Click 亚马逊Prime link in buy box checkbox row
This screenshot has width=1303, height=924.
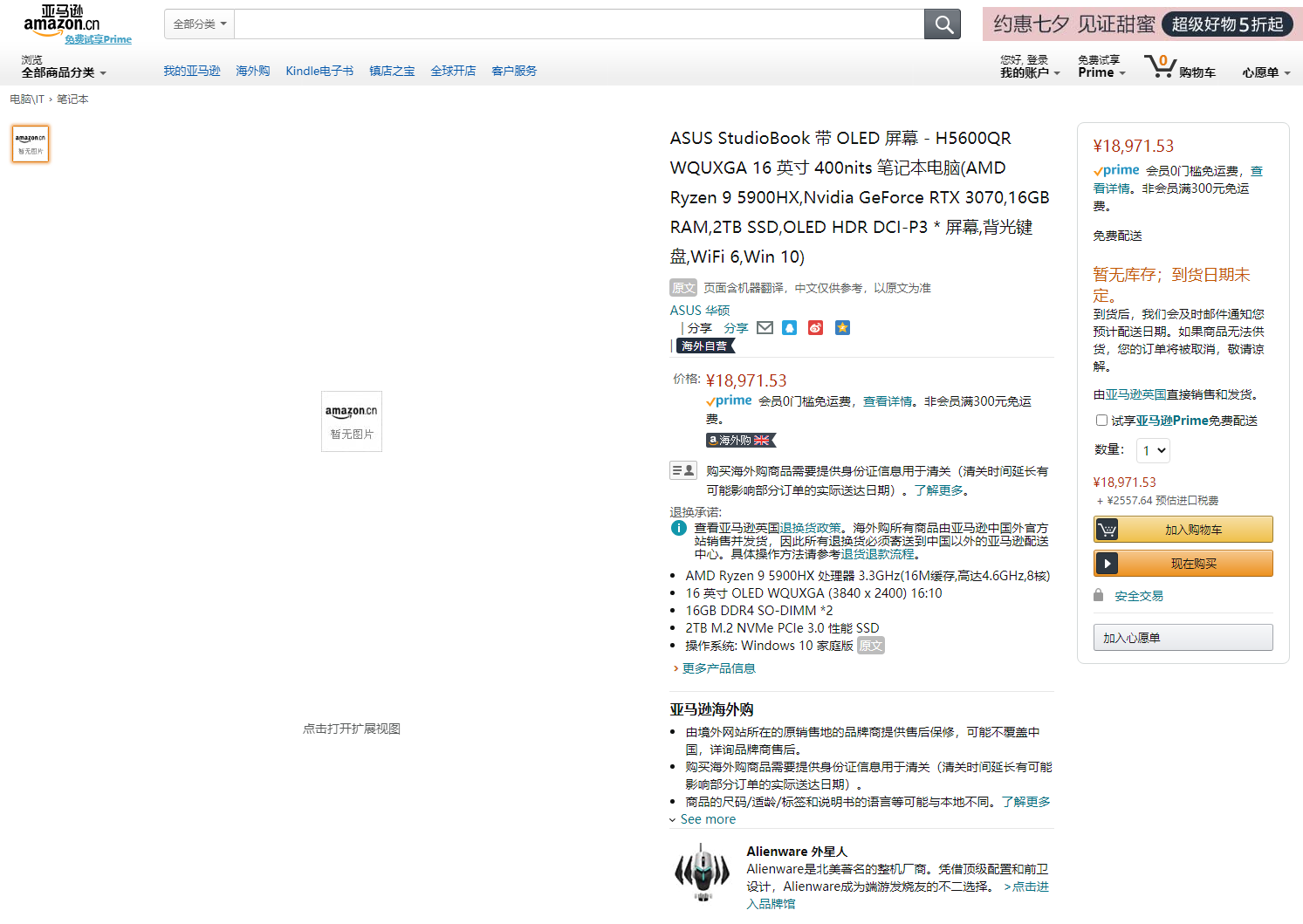click(1172, 421)
